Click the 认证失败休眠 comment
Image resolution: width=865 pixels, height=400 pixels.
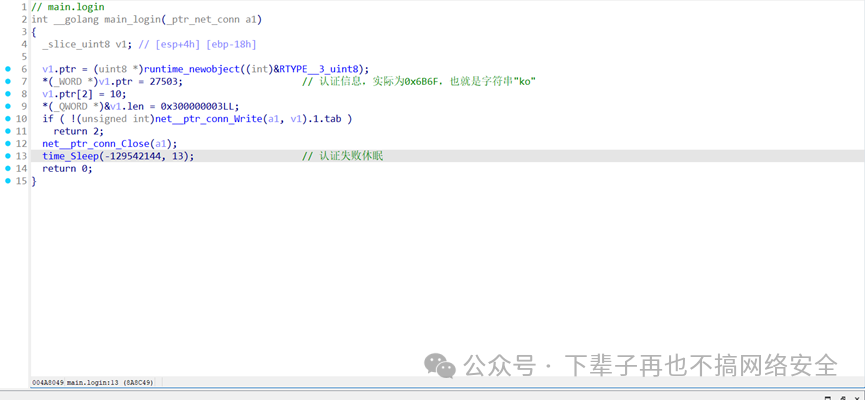pos(343,156)
